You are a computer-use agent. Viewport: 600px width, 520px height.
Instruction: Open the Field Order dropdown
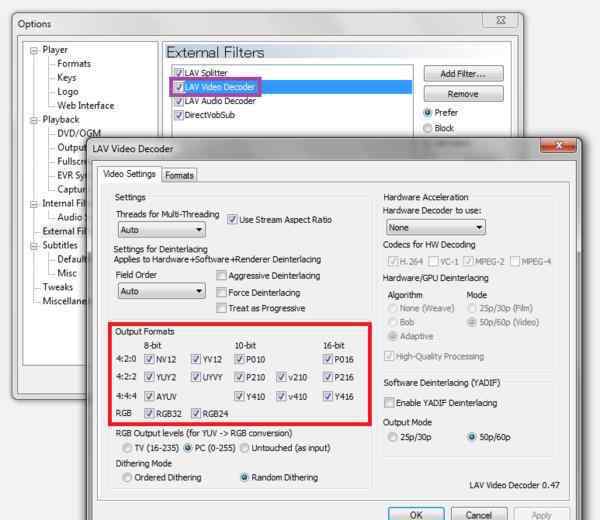[161, 292]
